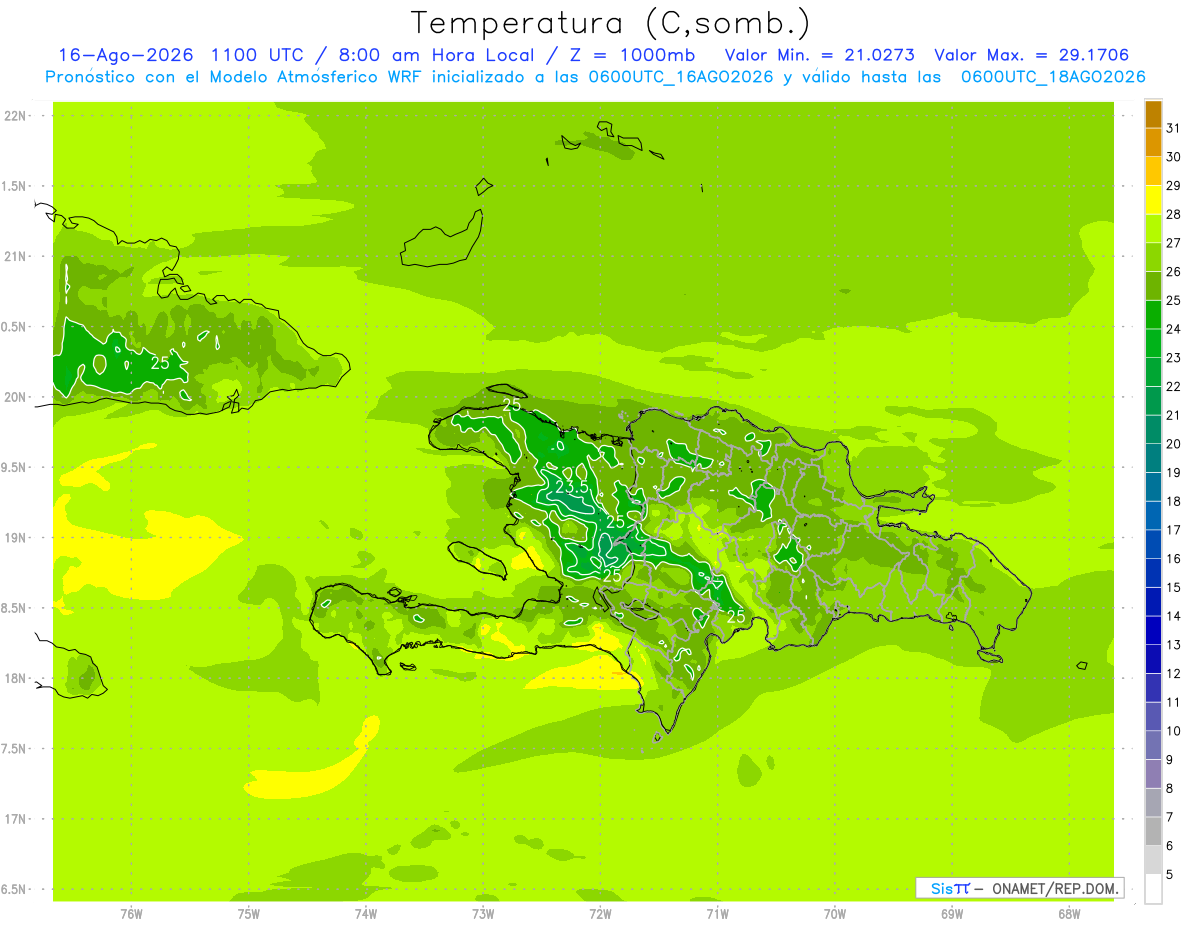Click the "19N" latitude label

tap(15, 538)
